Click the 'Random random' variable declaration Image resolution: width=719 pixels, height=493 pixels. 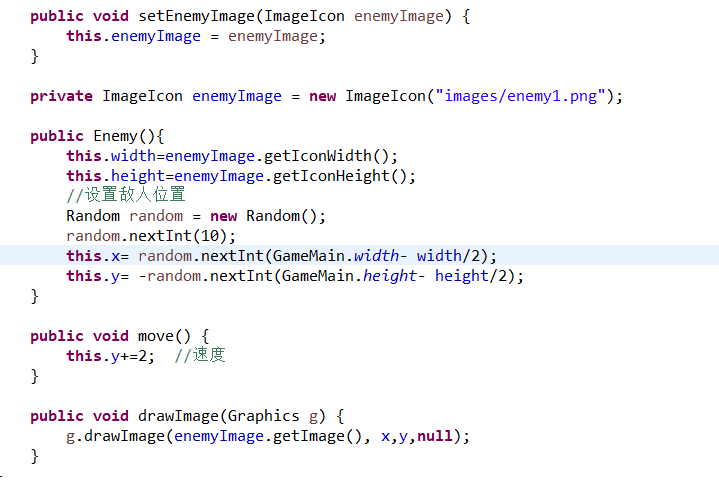124,216
